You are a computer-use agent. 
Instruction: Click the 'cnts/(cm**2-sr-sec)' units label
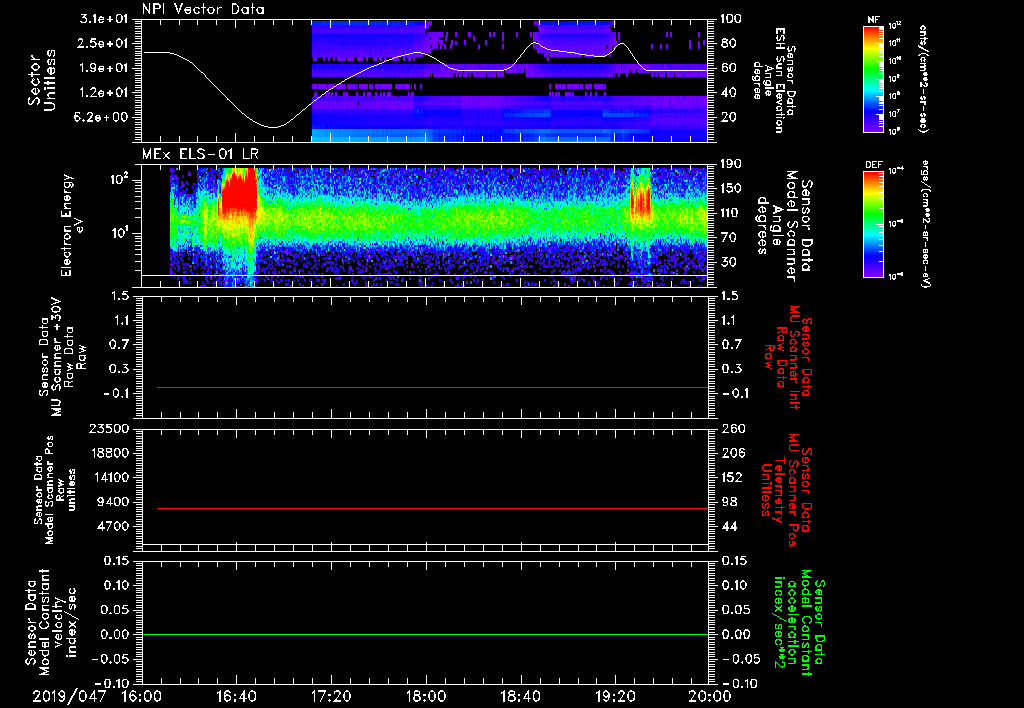tap(923, 78)
